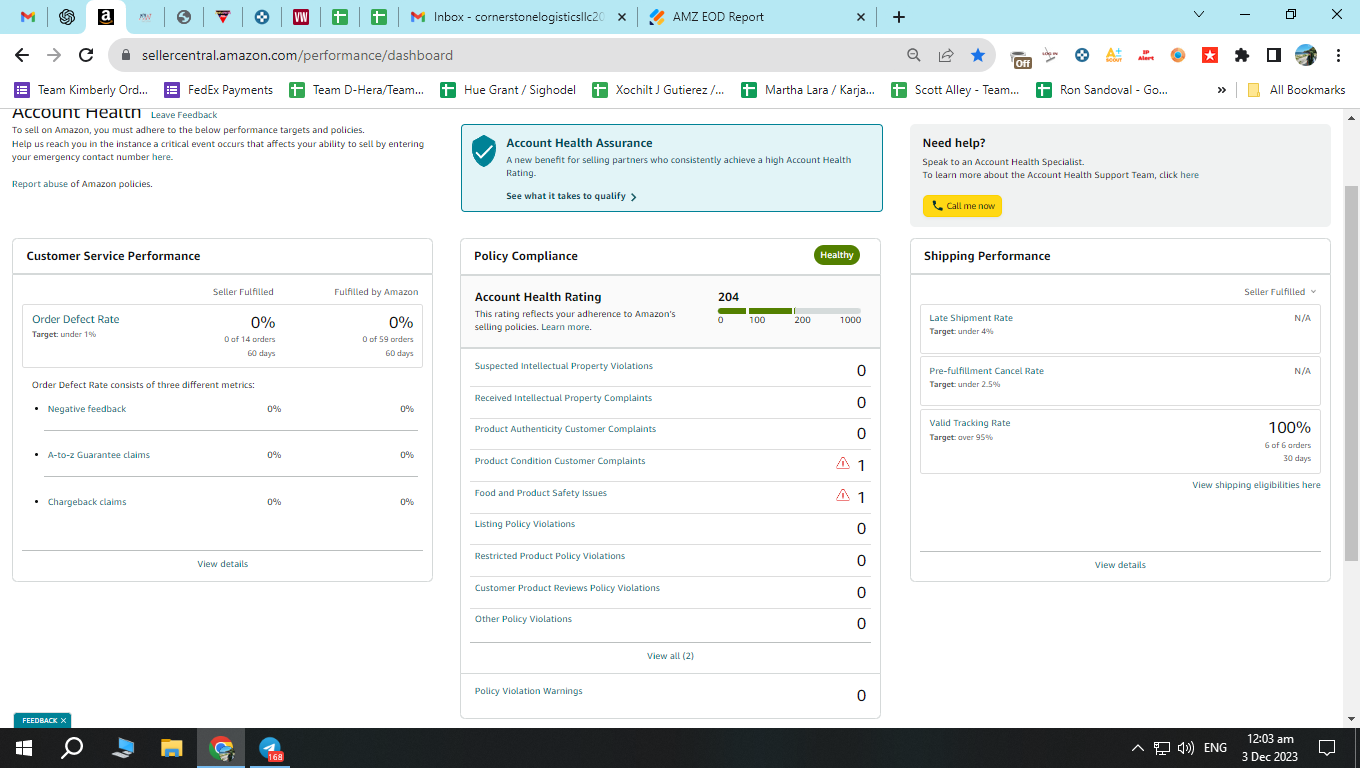Viewport: 1360px width, 768px height.
Task: Open See what it takes to qualify
Action: [x=571, y=196]
